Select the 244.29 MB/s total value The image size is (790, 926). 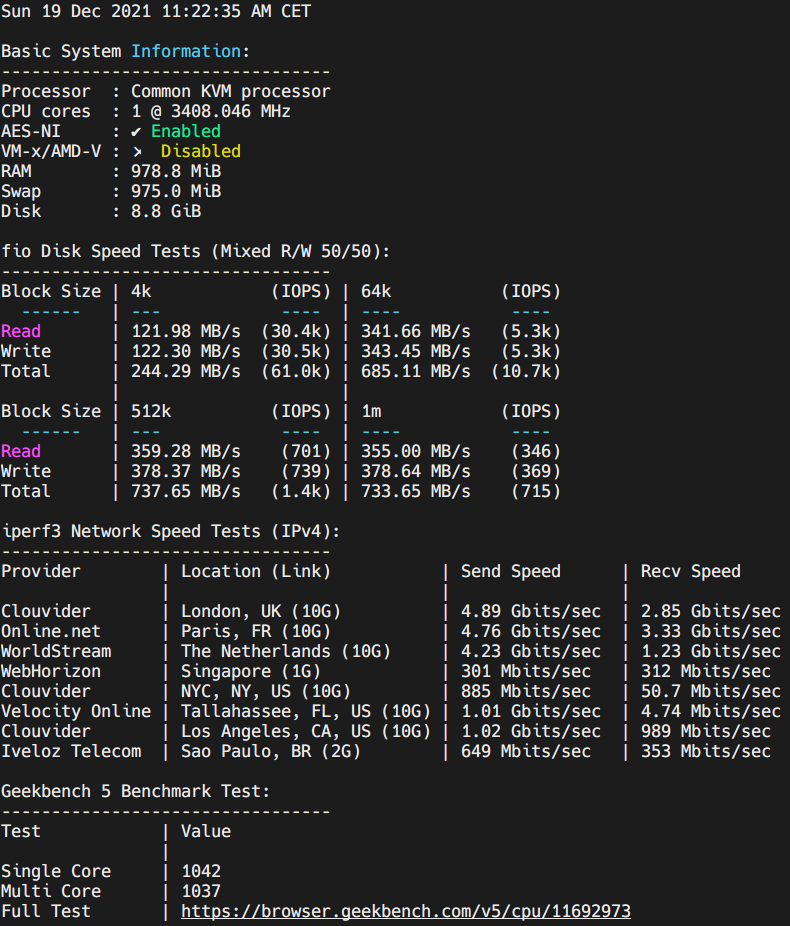click(185, 371)
